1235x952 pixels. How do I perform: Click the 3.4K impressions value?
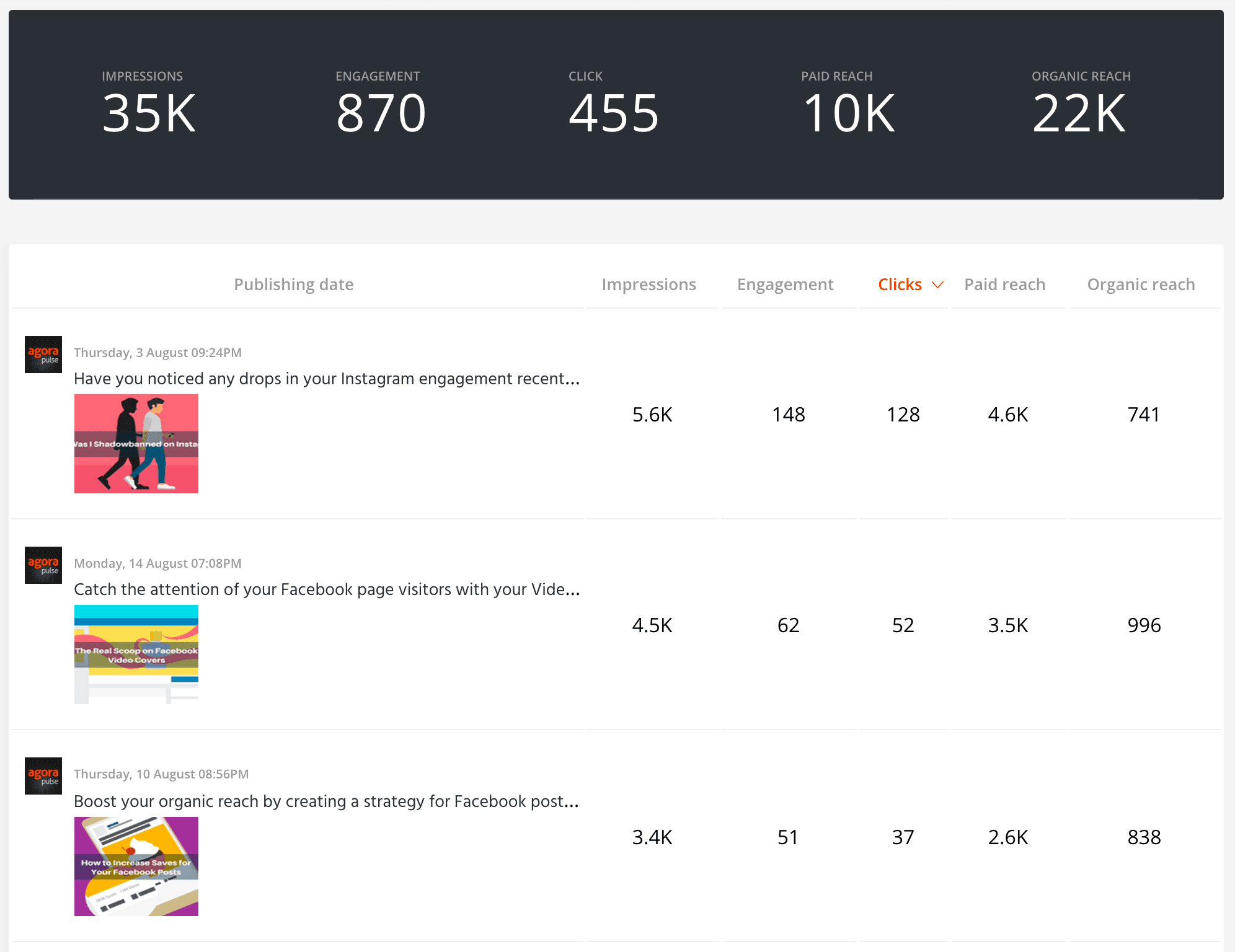pyautogui.click(x=652, y=837)
